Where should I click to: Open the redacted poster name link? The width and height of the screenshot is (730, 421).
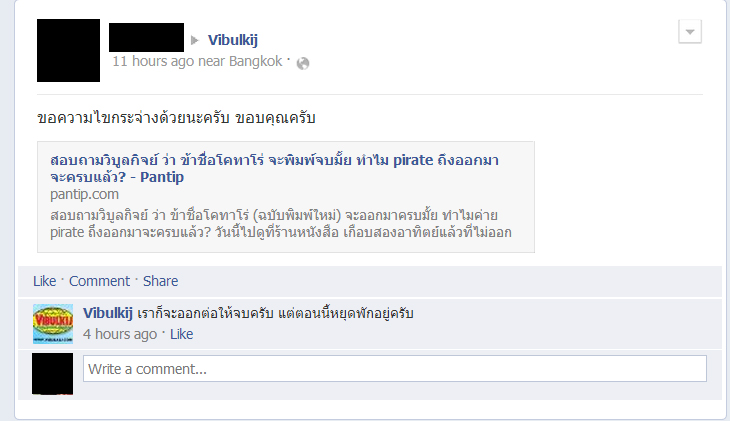coord(146,37)
